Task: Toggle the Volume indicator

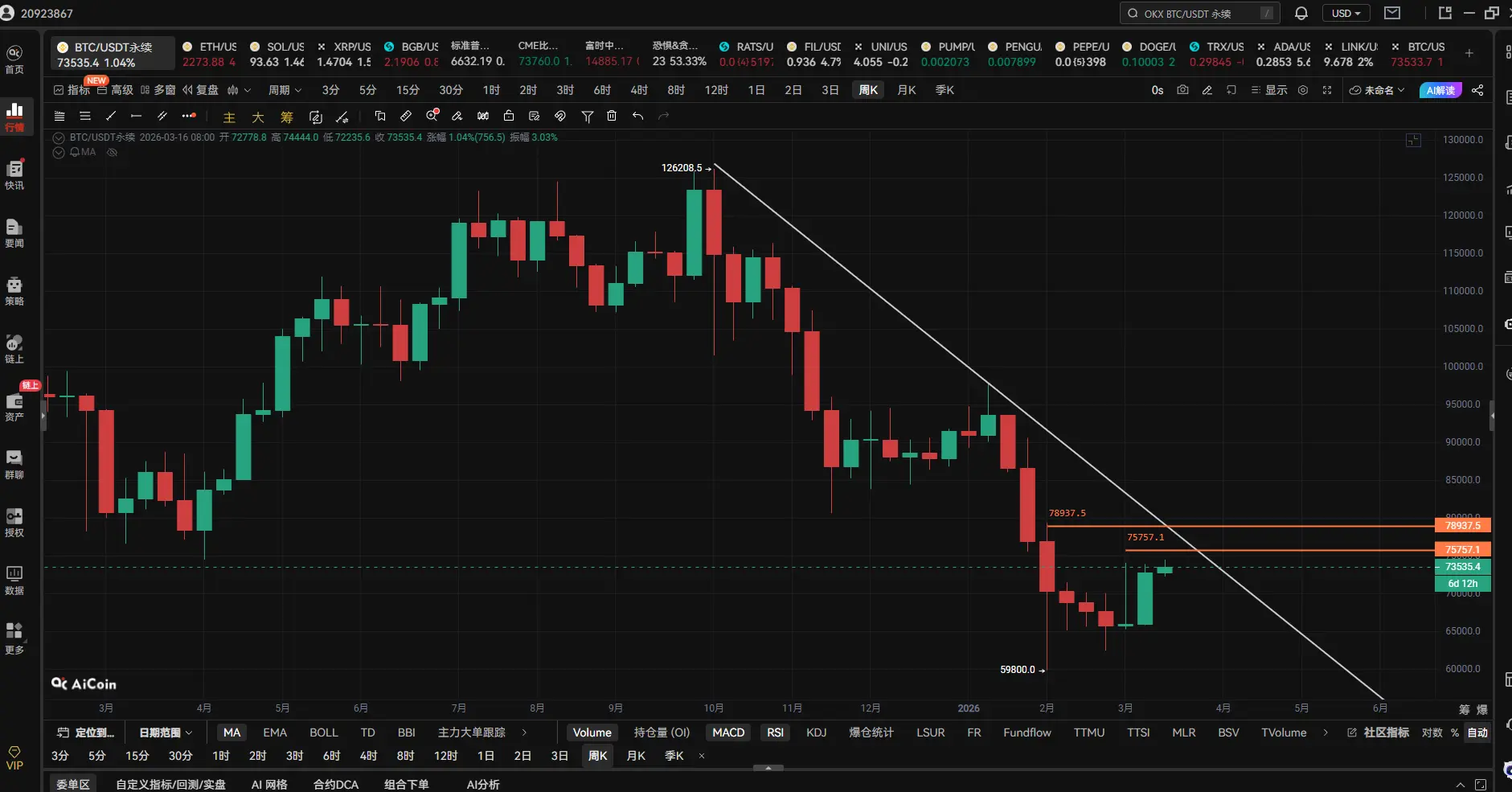Action: [x=592, y=732]
